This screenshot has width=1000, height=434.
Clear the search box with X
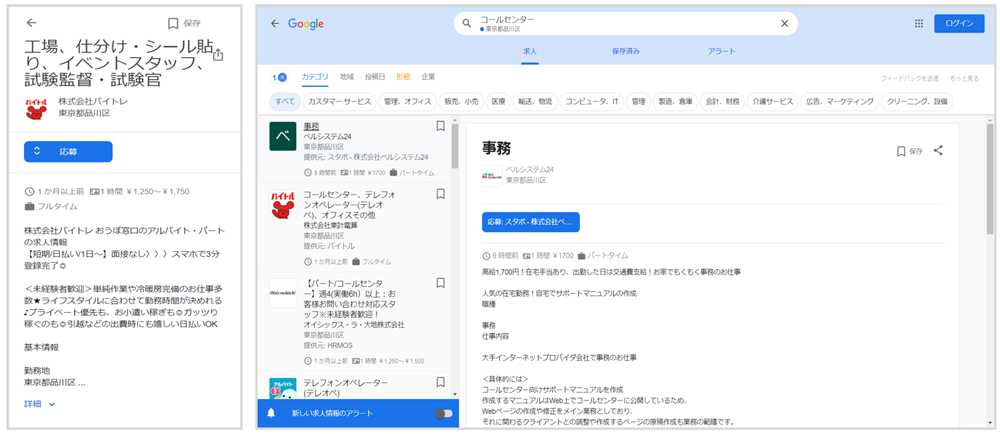784,24
